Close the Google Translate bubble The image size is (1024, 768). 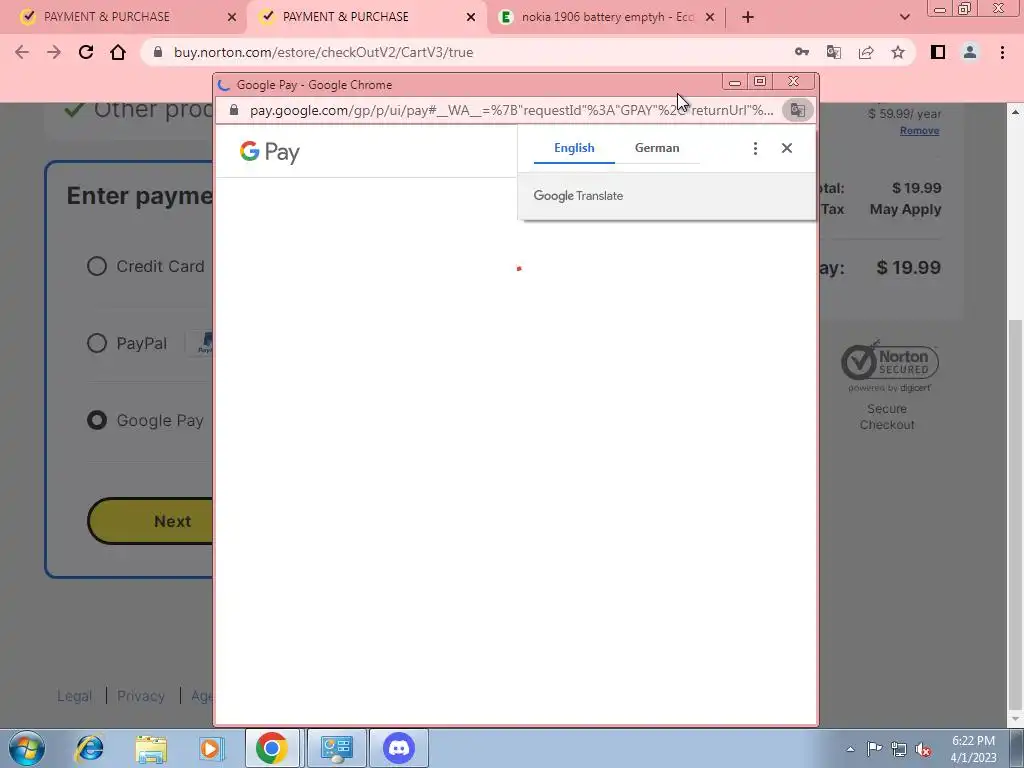pos(787,148)
